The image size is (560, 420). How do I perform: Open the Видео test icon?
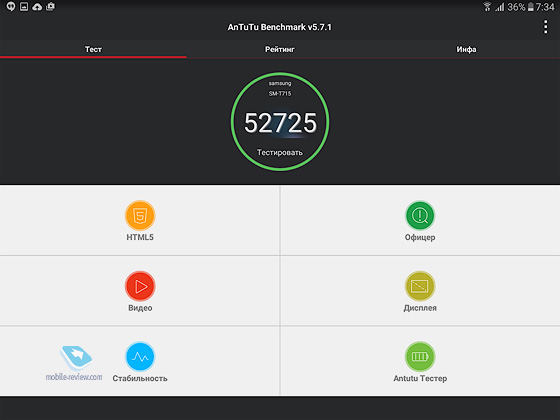pyautogui.click(x=140, y=286)
